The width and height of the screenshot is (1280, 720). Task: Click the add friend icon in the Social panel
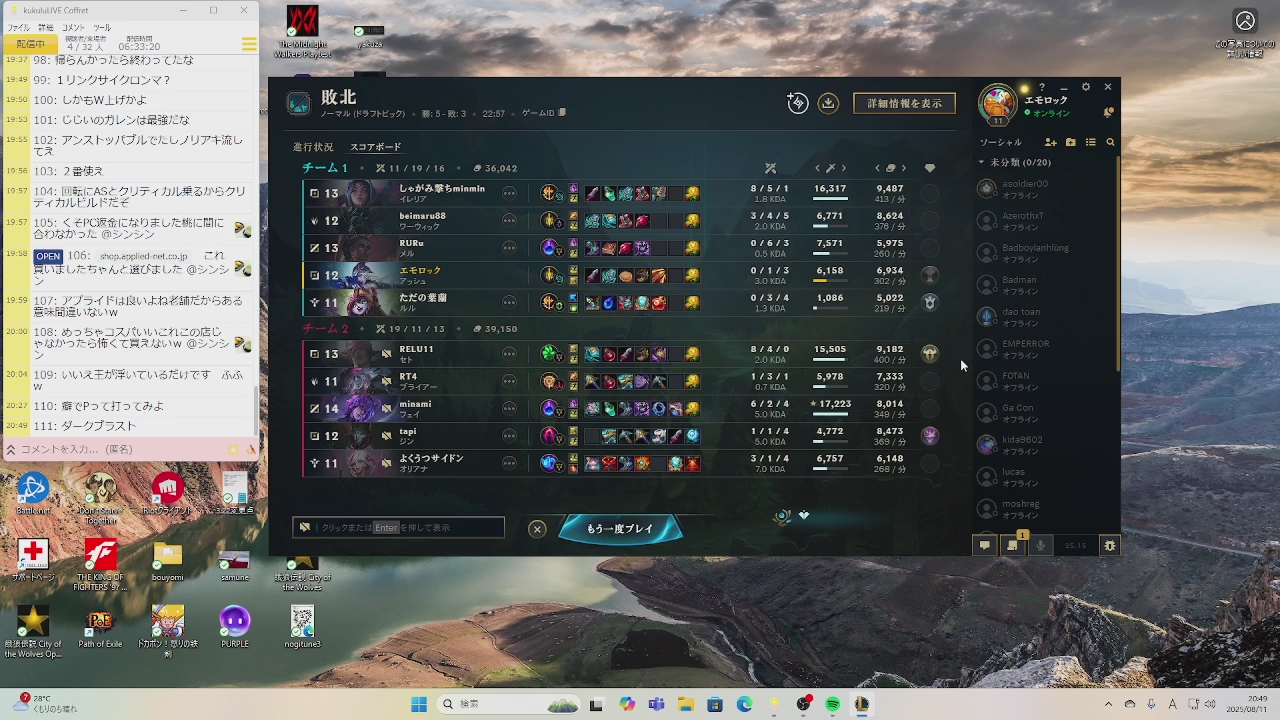pos(1050,142)
